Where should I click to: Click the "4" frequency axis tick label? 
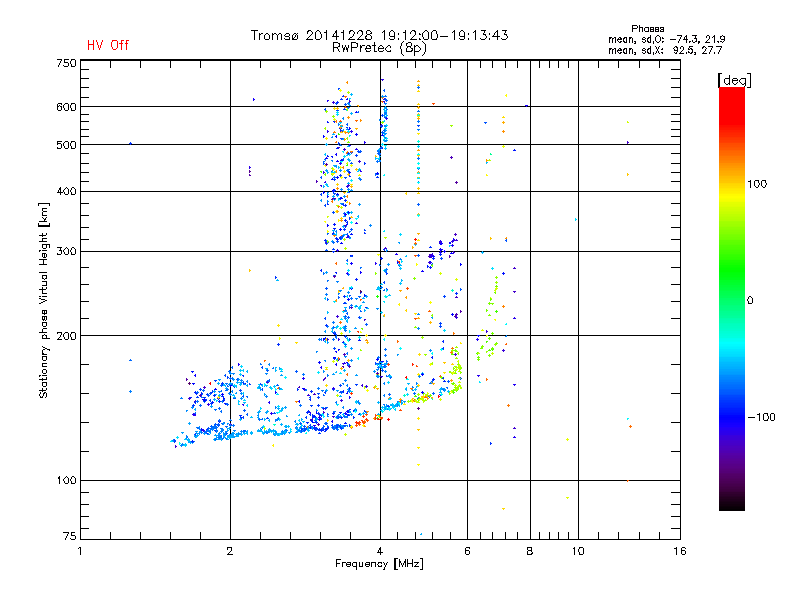380,551
